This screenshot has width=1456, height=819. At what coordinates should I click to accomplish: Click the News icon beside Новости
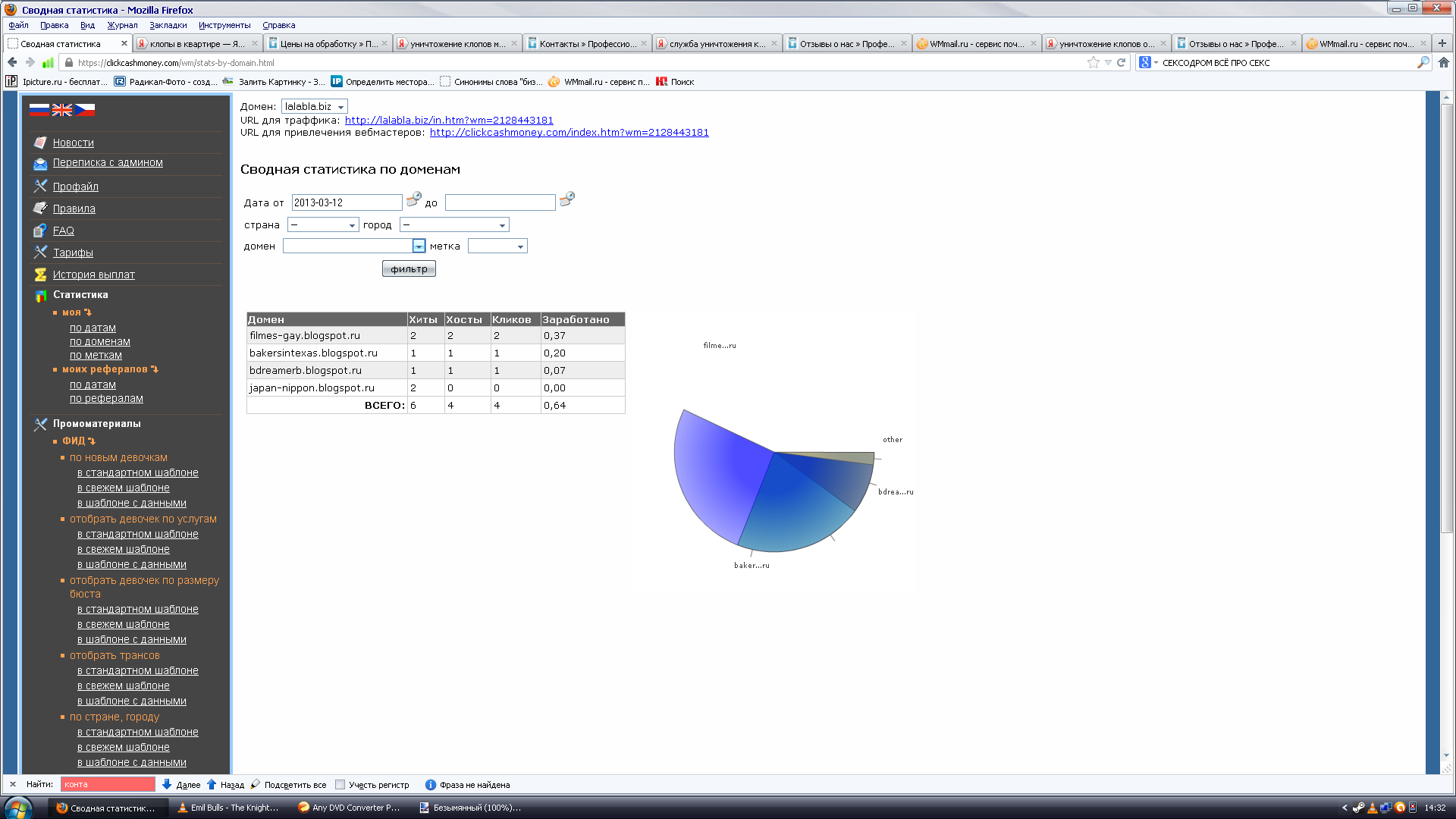coord(40,143)
